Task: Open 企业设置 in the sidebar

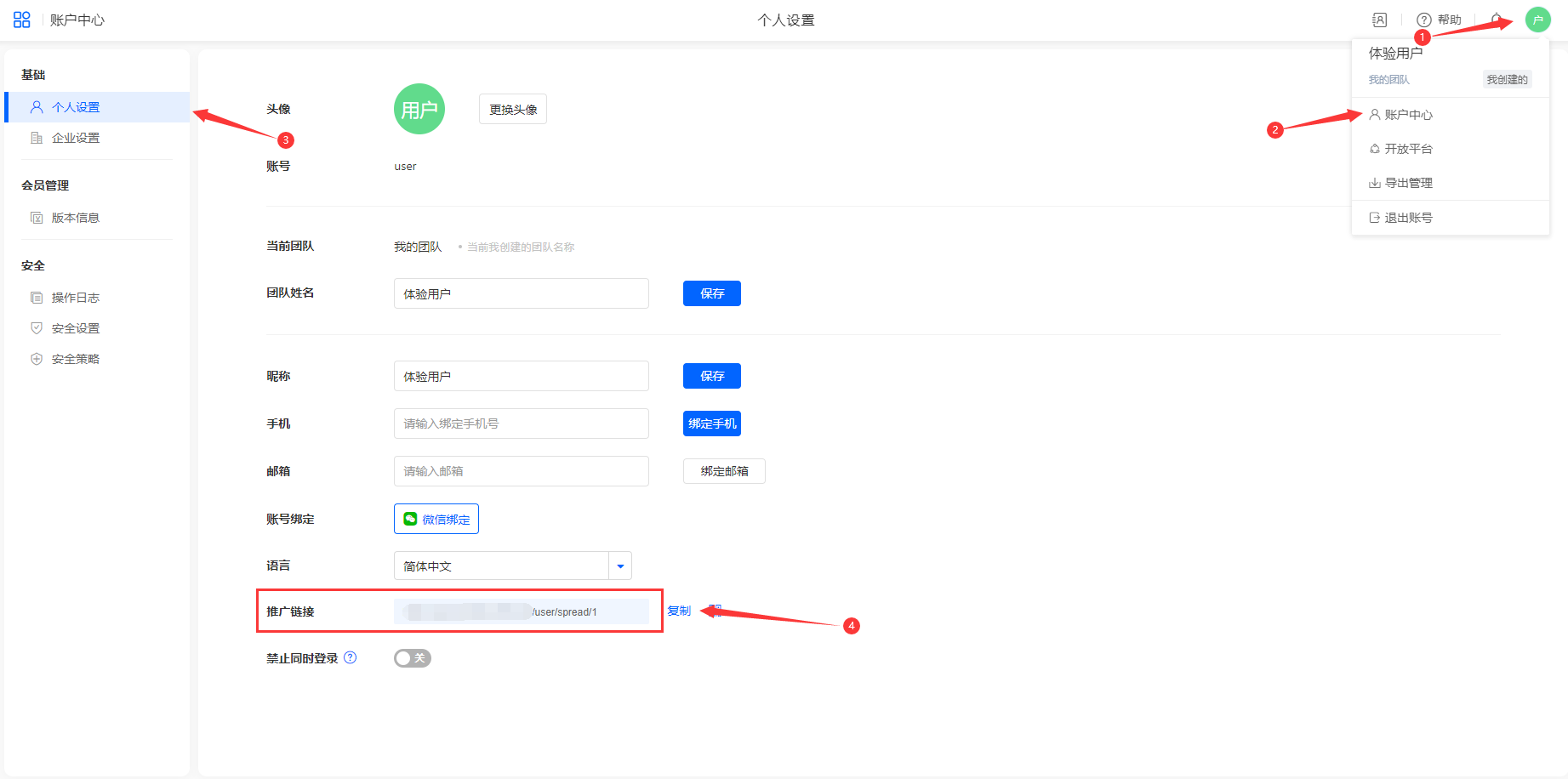Action: pyautogui.click(x=75, y=138)
